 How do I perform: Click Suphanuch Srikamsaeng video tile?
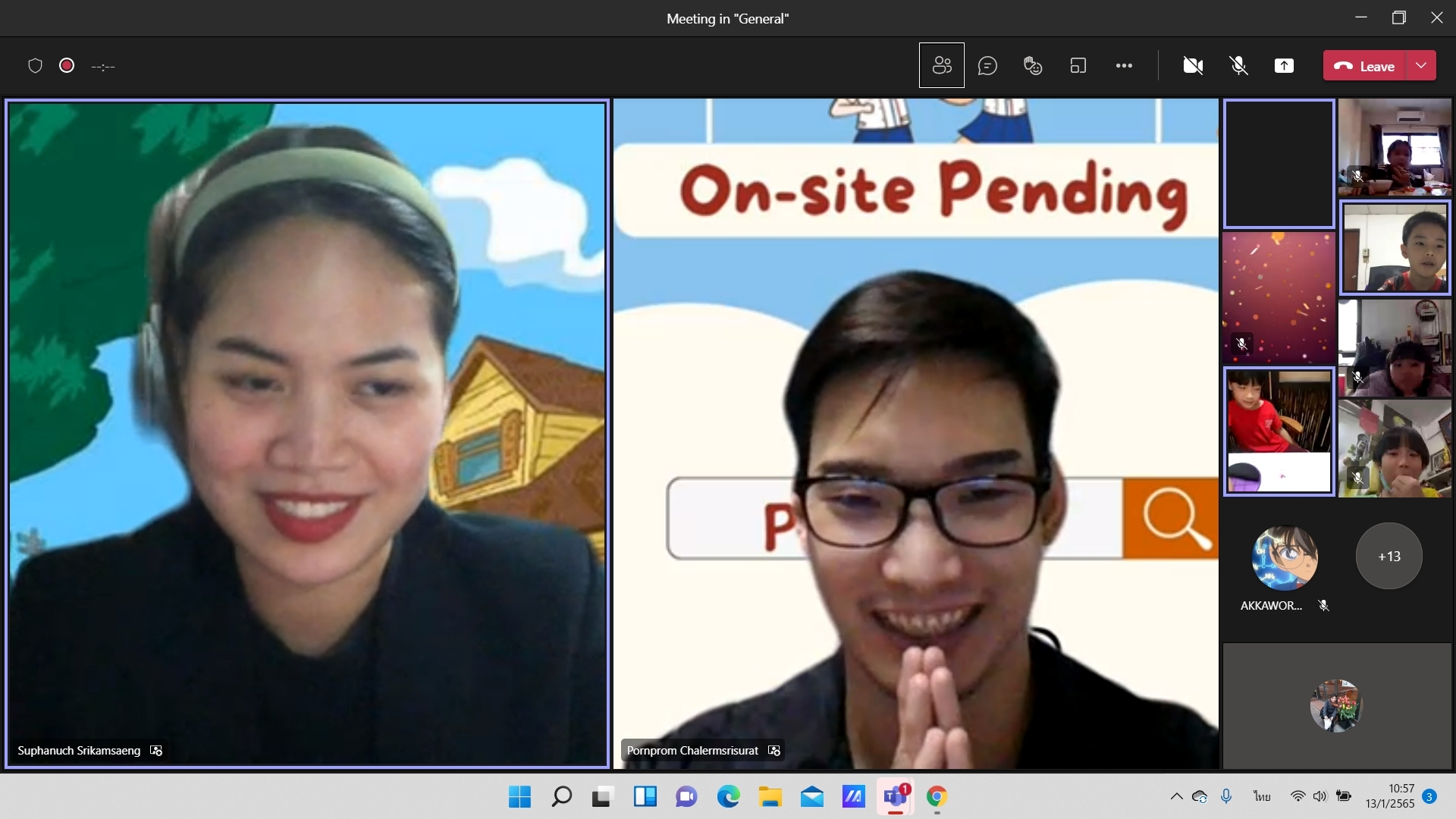307,432
